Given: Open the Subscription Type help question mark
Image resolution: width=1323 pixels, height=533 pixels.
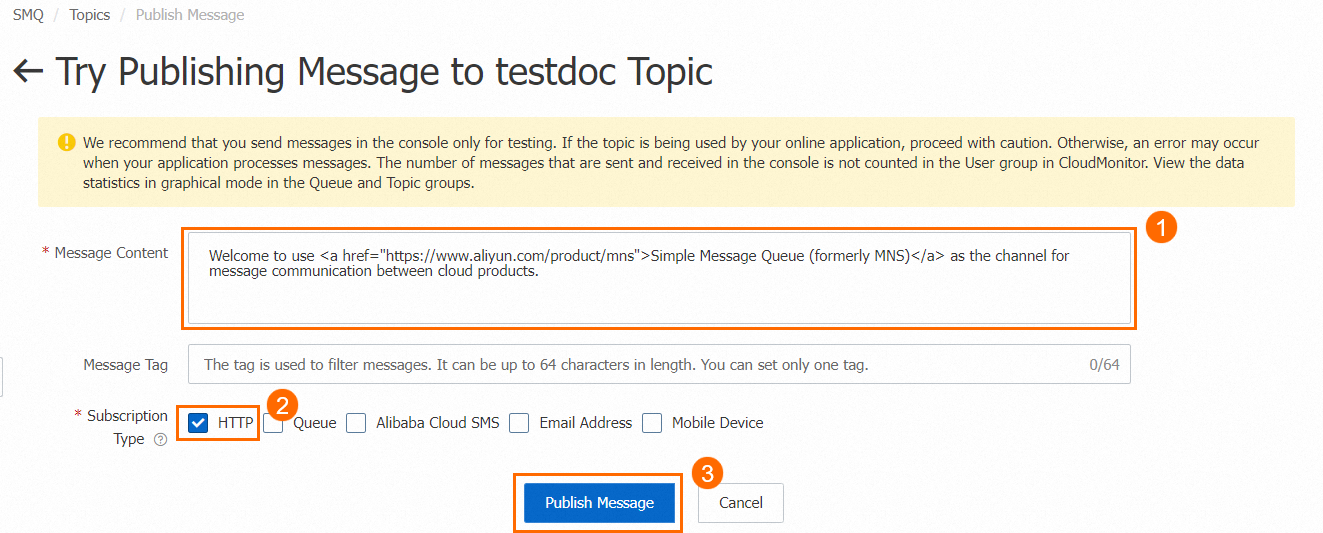Looking at the screenshot, I should [160, 439].
